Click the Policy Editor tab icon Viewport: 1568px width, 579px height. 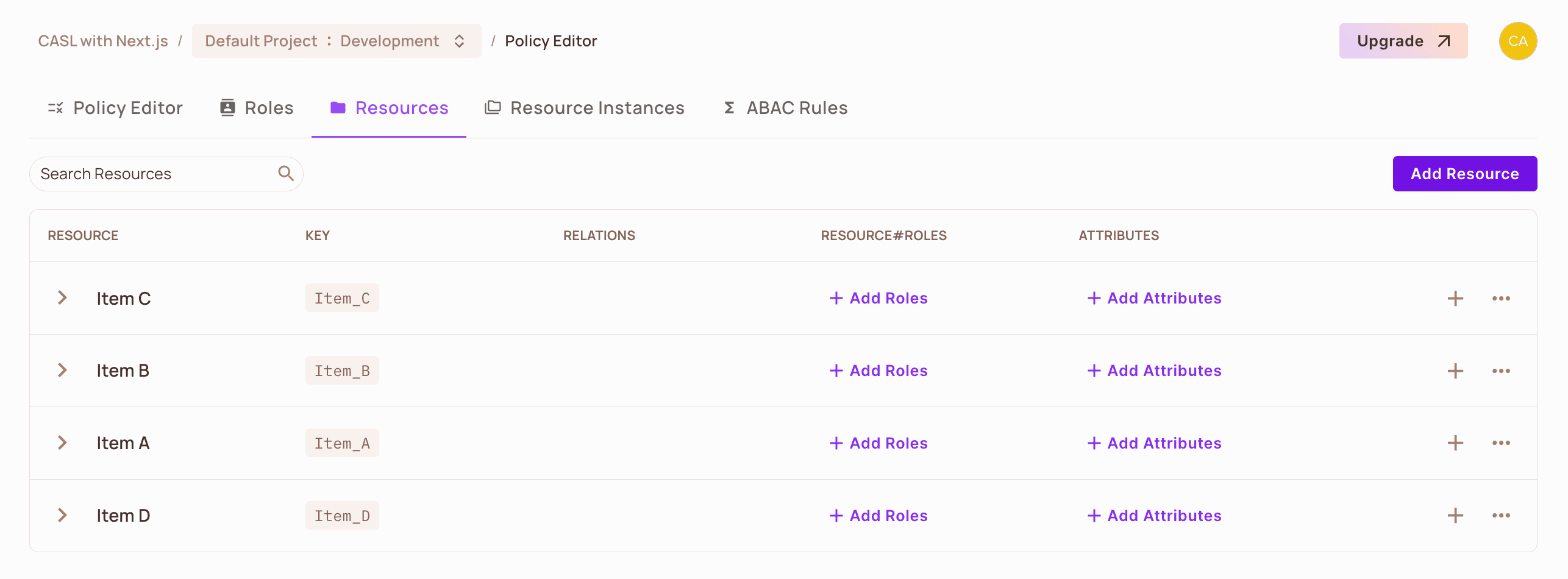[x=54, y=107]
